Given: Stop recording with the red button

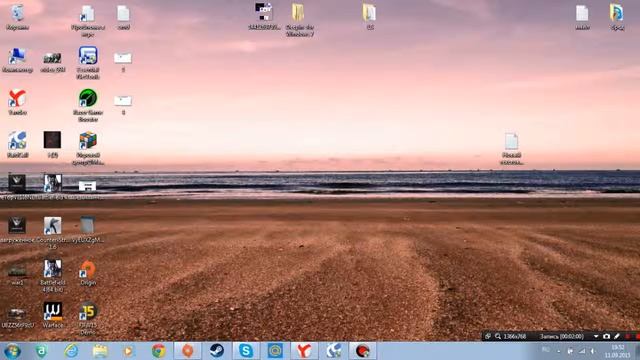Looking at the screenshot, I should (627, 336).
